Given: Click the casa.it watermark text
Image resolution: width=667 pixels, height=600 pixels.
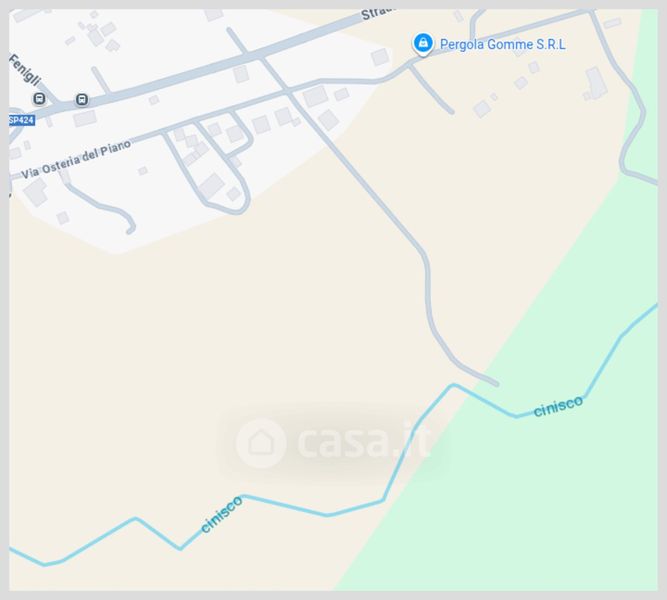Looking at the screenshot, I should [x=364, y=442].
